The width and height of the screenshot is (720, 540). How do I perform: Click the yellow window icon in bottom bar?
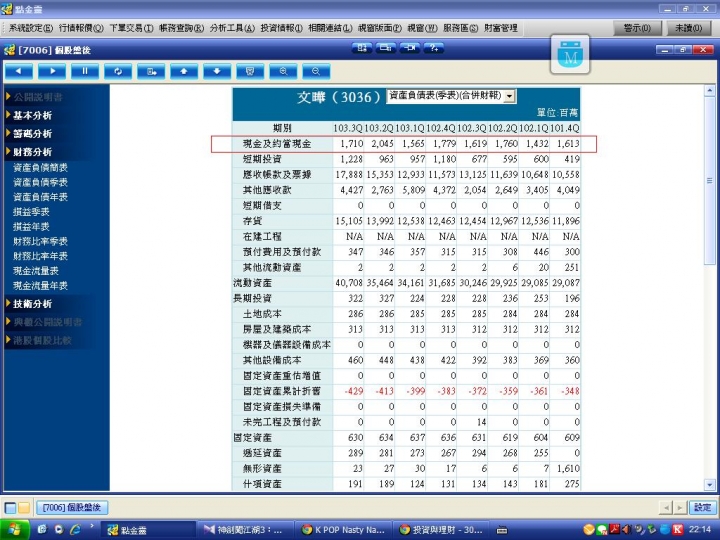(x=24, y=507)
